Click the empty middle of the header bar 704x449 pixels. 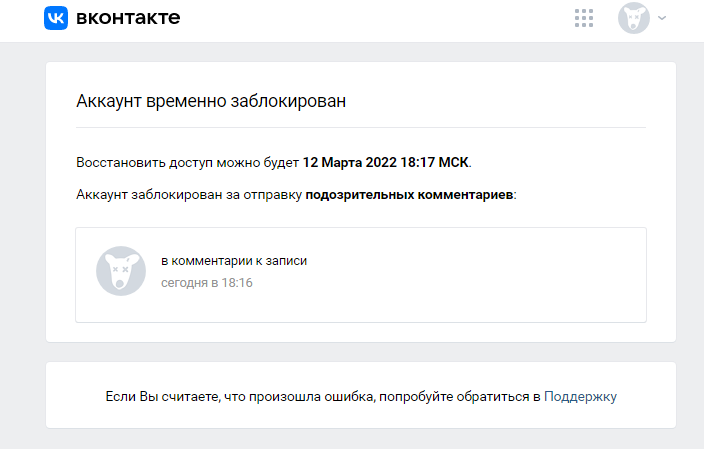380,20
